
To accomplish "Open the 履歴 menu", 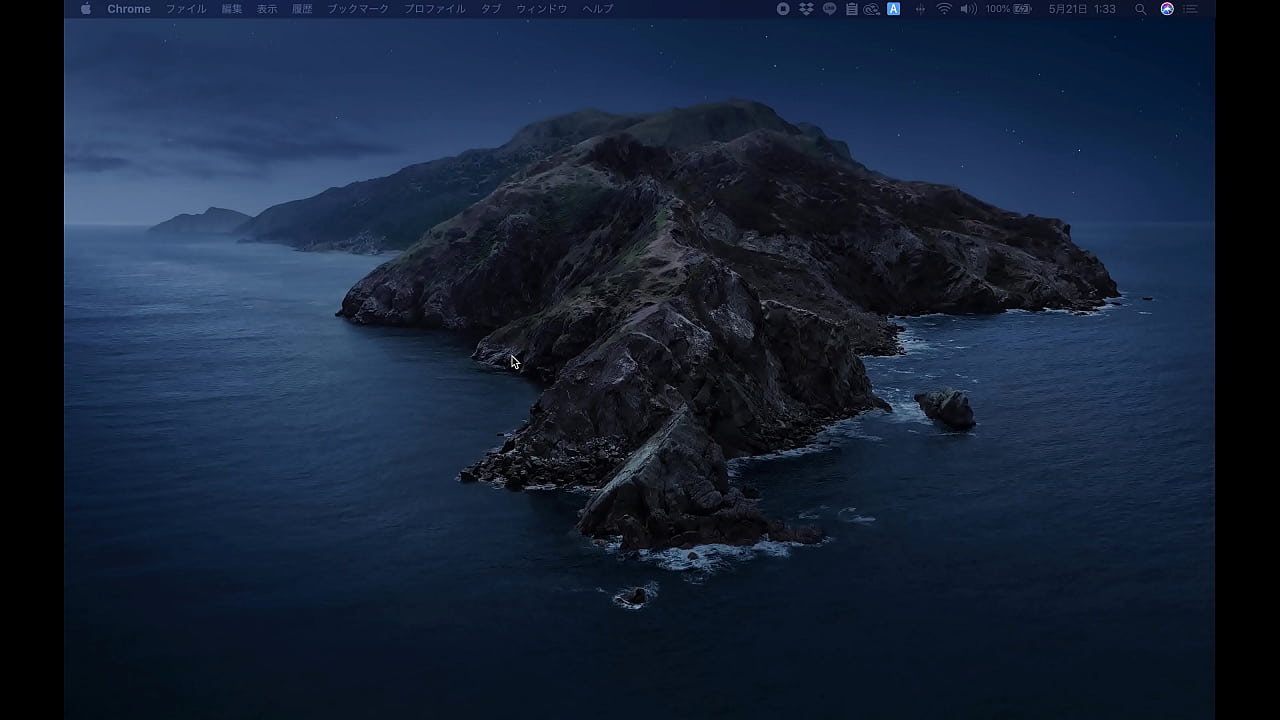I will click(x=302, y=9).
